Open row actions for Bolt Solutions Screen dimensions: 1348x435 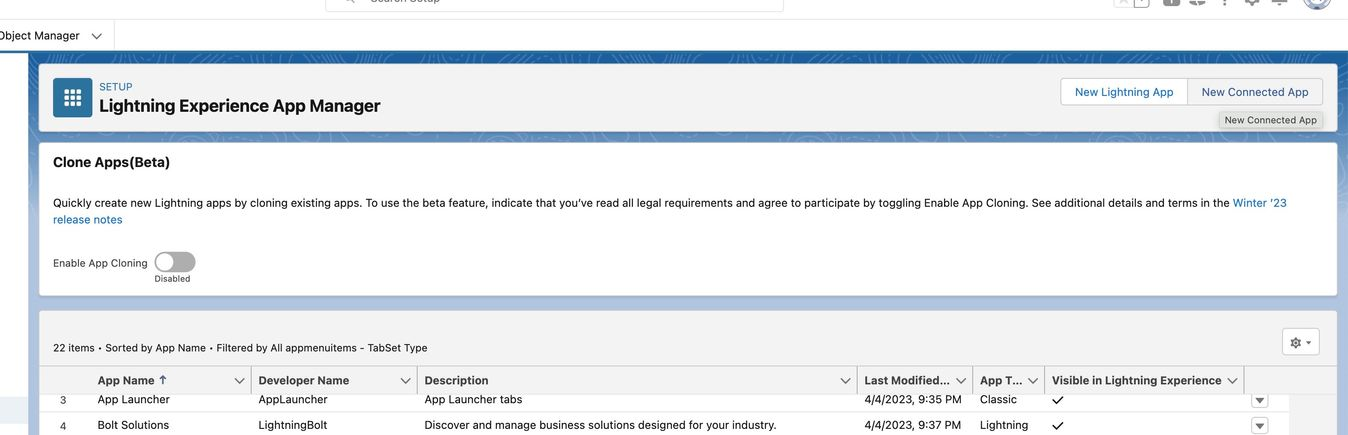(x=1259, y=426)
